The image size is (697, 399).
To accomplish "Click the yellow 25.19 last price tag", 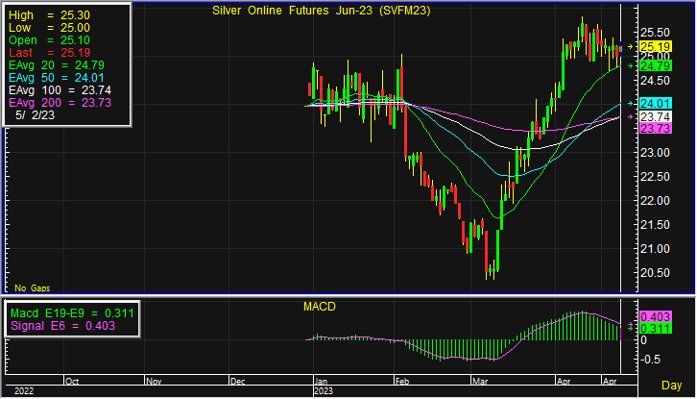I will tap(655, 47).
